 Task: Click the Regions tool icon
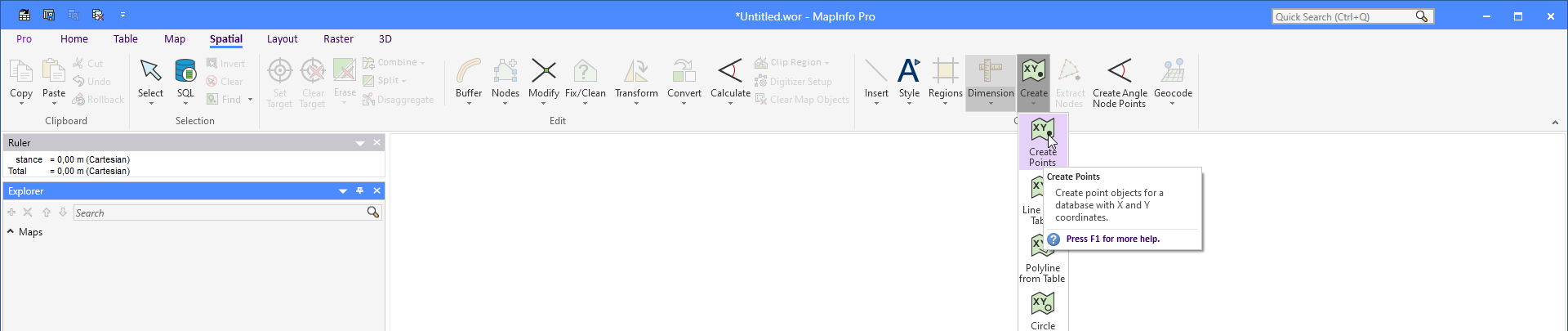(x=946, y=71)
